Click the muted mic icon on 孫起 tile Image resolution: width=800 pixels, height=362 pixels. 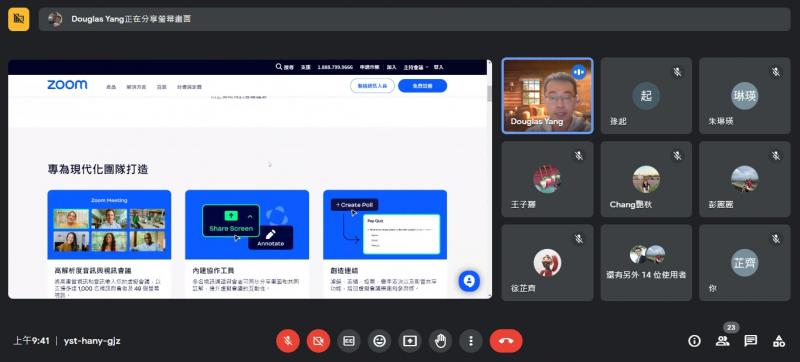pos(678,72)
